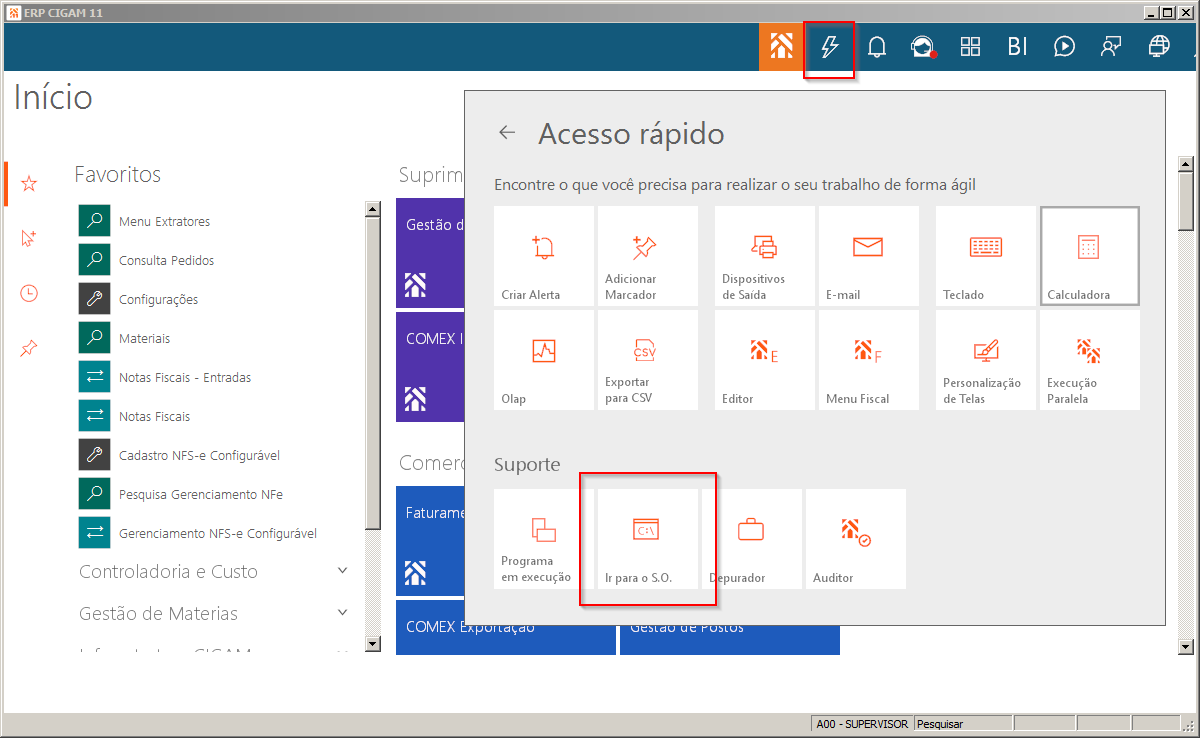
Task: Click the BI icon in top bar
Action: pyautogui.click(x=1017, y=46)
